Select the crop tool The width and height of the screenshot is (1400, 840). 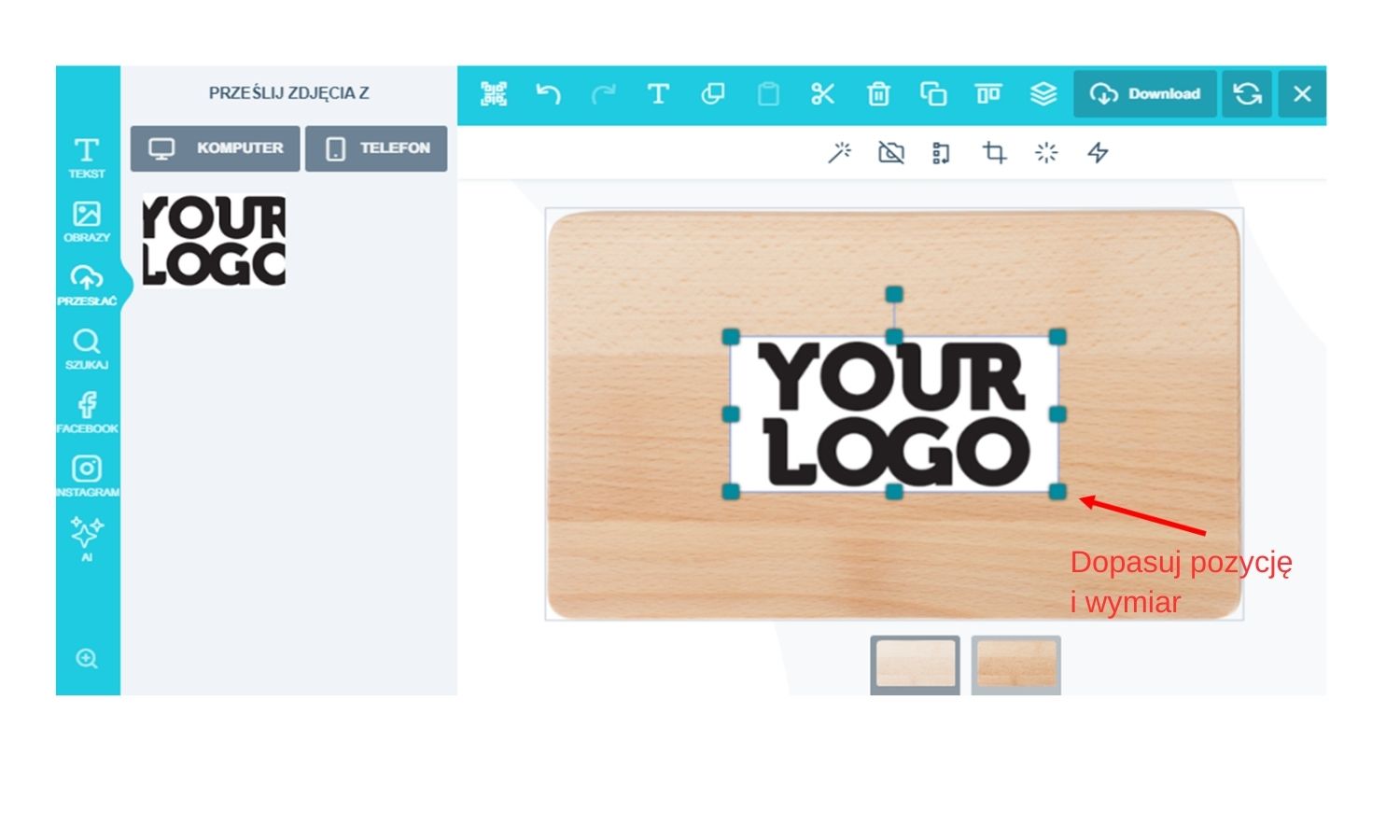(994, 153)
